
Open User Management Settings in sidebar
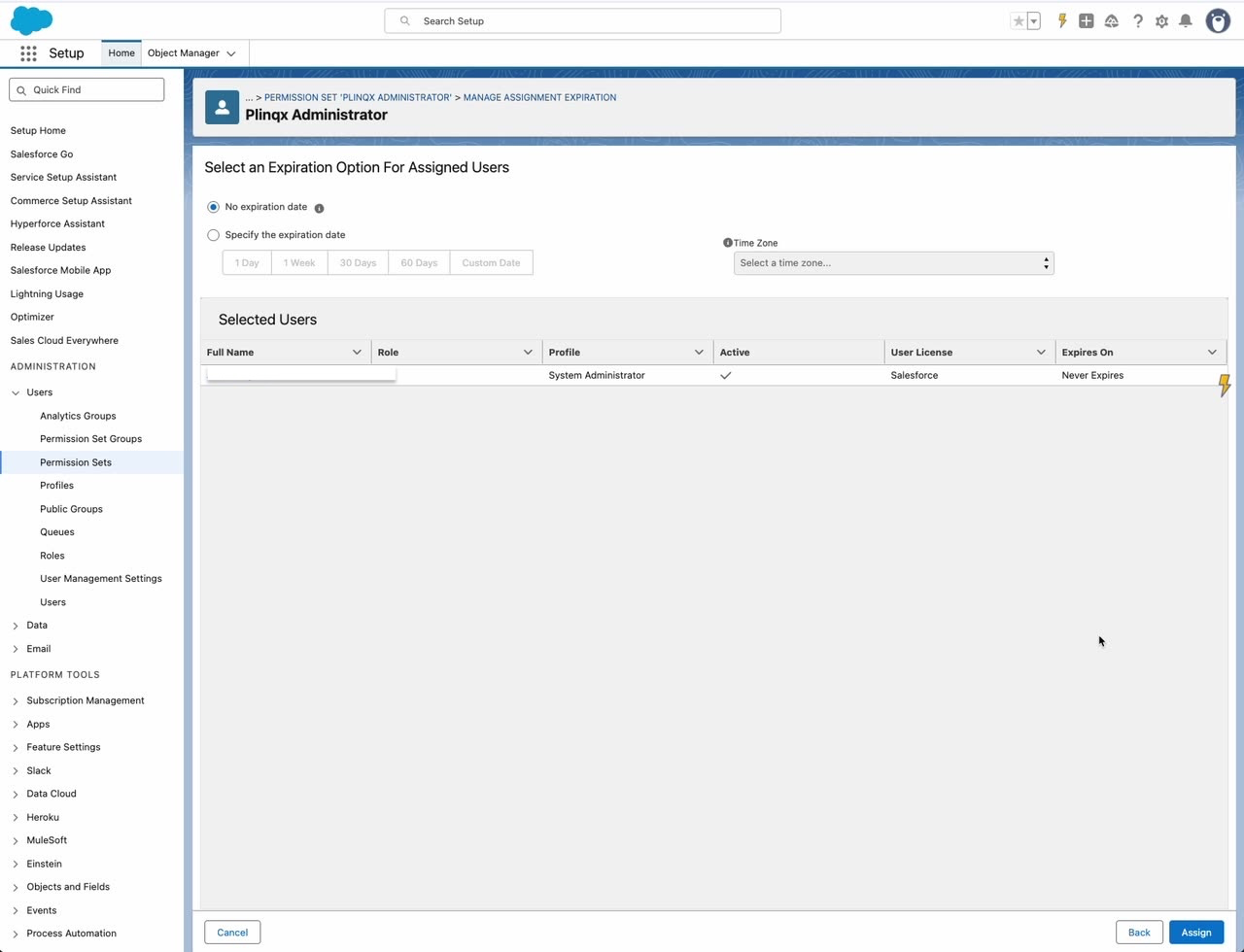[x=101, y=579]
